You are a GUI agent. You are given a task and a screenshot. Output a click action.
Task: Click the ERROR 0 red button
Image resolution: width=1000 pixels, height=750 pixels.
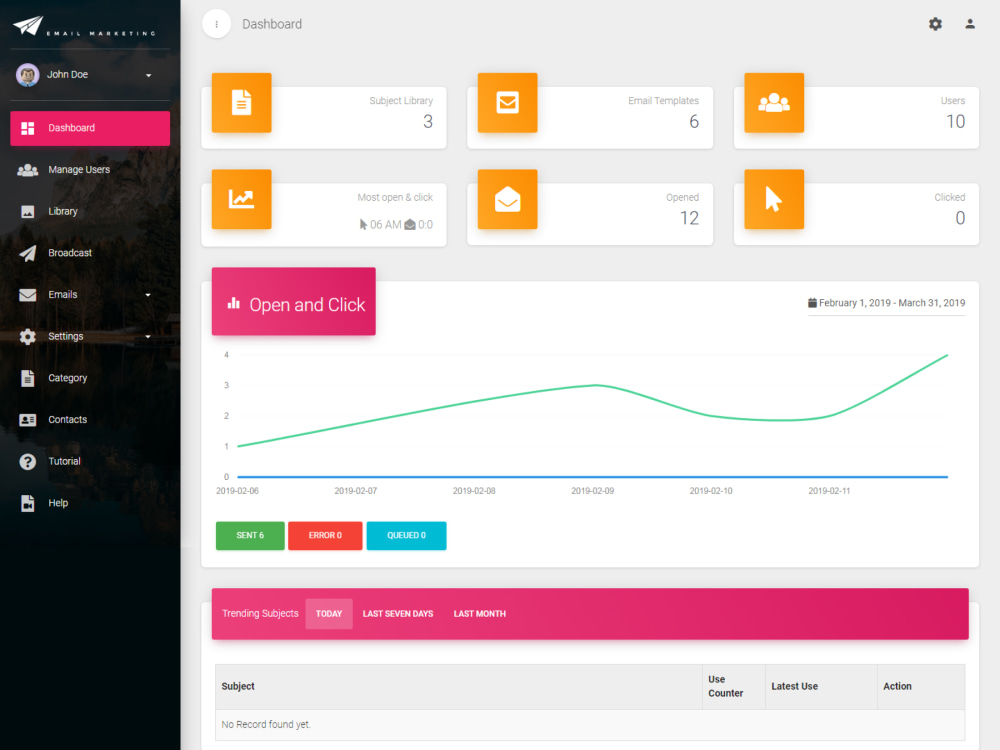tap(325, 536)
